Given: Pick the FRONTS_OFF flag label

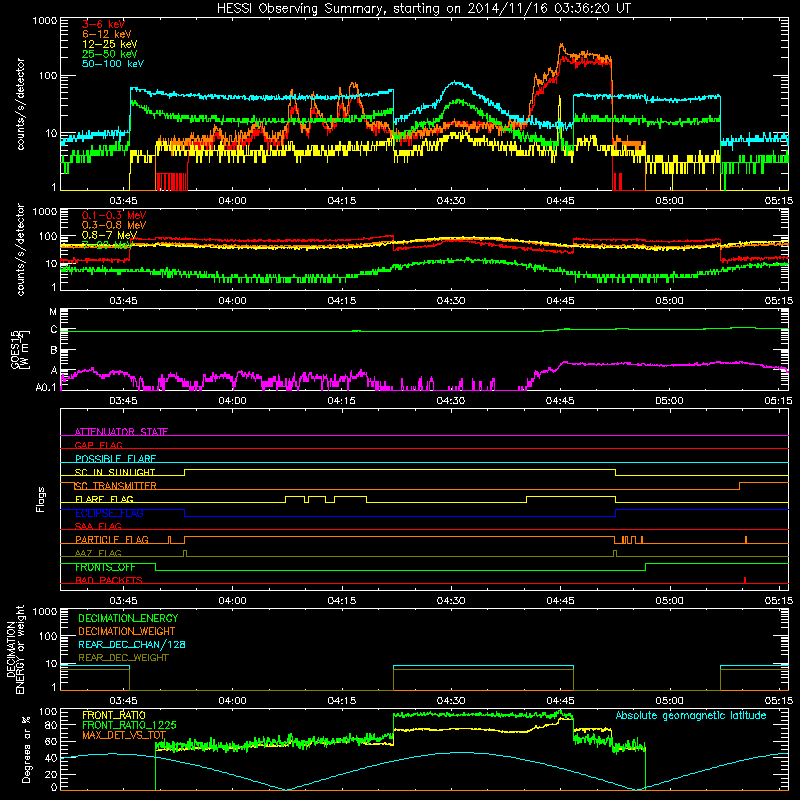Looking at the screenshot, I should click(105, 567).
